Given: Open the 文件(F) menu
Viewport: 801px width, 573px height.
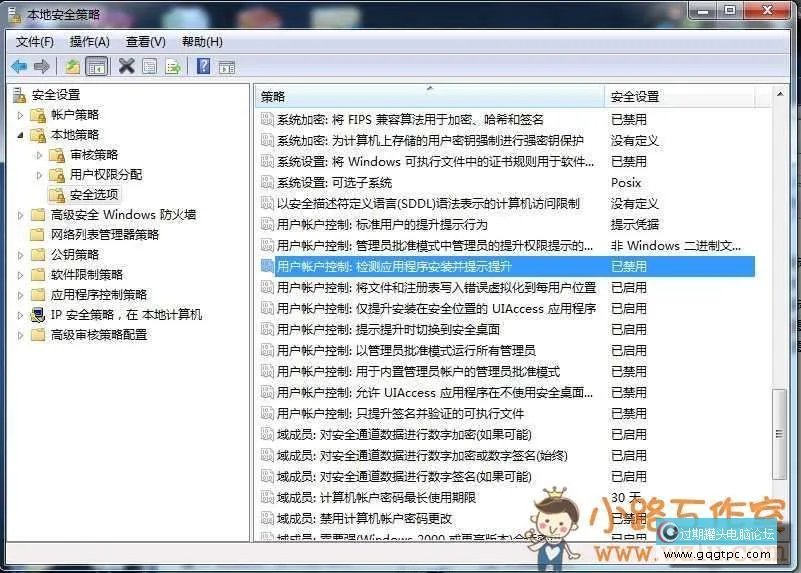Looking at the screenshot, I should [35, 42].
